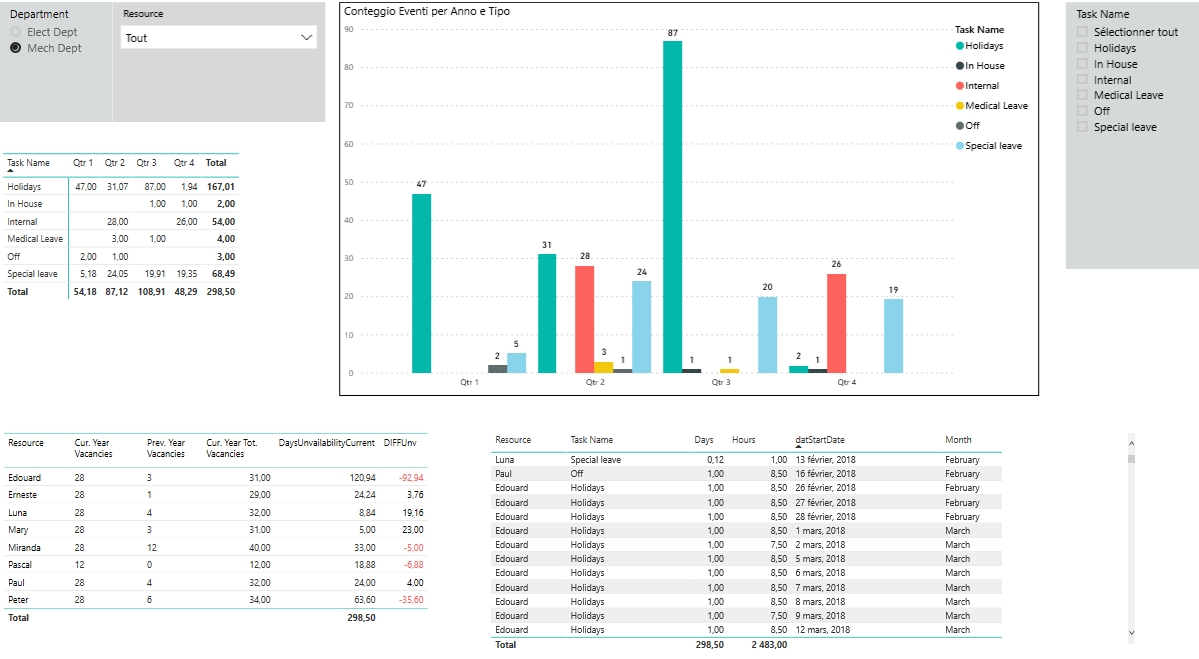The image size is (1199, 659).
Task: Click the Internal red legend marker
Action: [960, 86]
